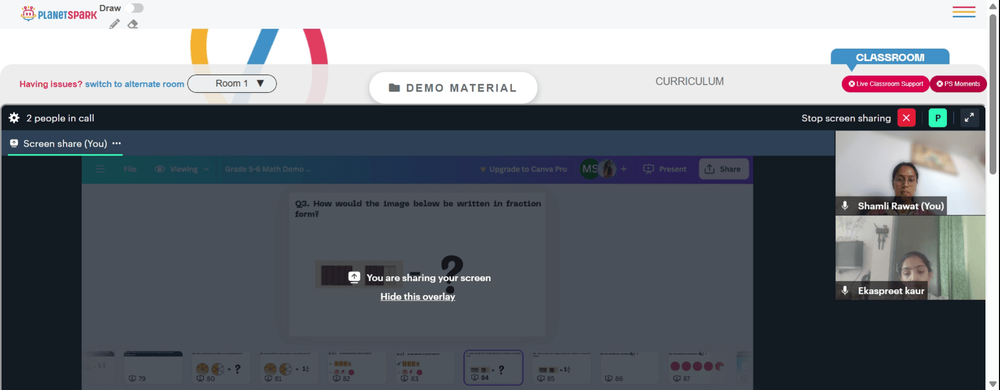Select the Classroom tab
Screen dimensions: 1000x390
click(x=890, y=57)
